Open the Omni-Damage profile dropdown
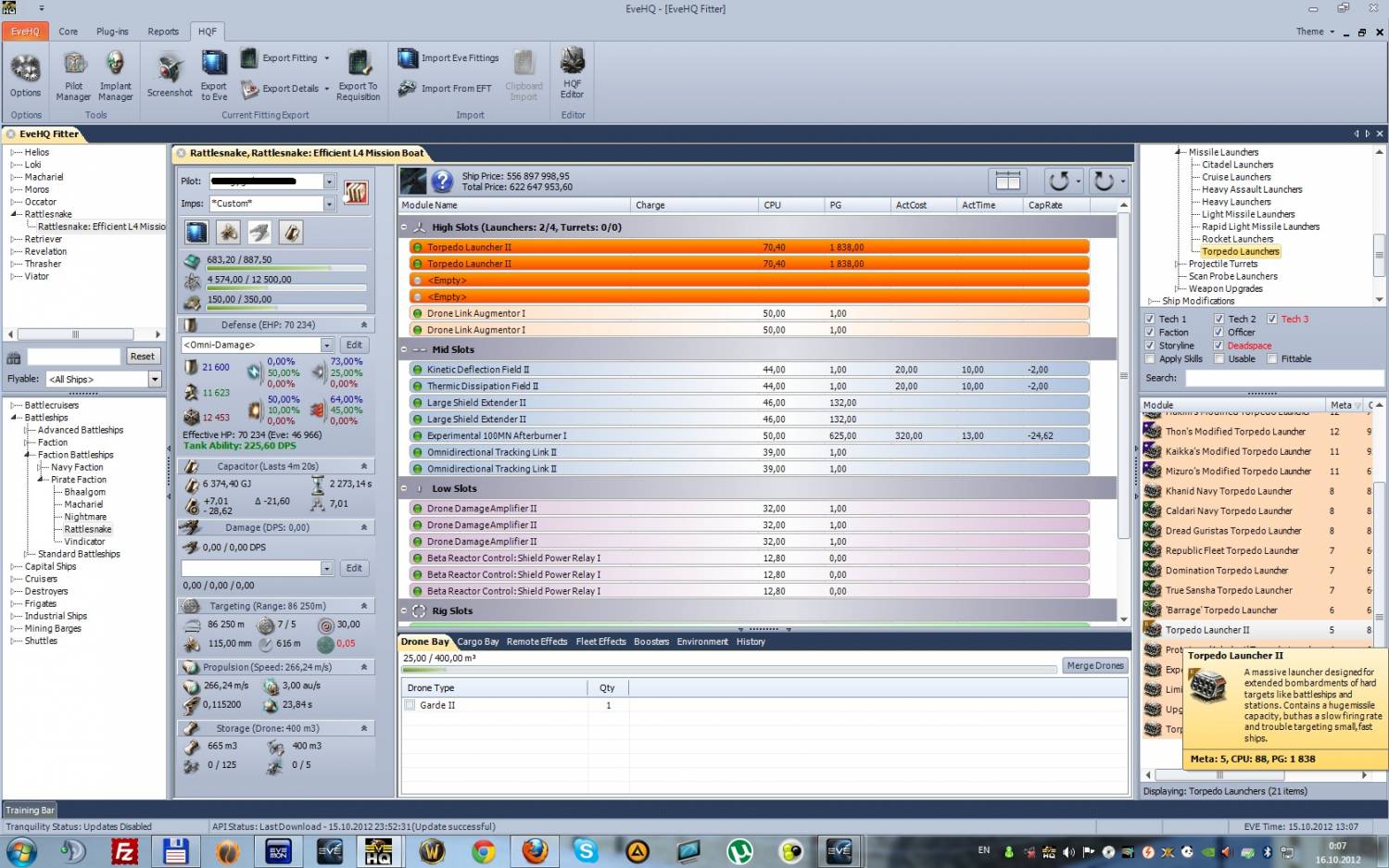Screen dimensions: 1389x868 pyautogui.click(x=326, y=345)
